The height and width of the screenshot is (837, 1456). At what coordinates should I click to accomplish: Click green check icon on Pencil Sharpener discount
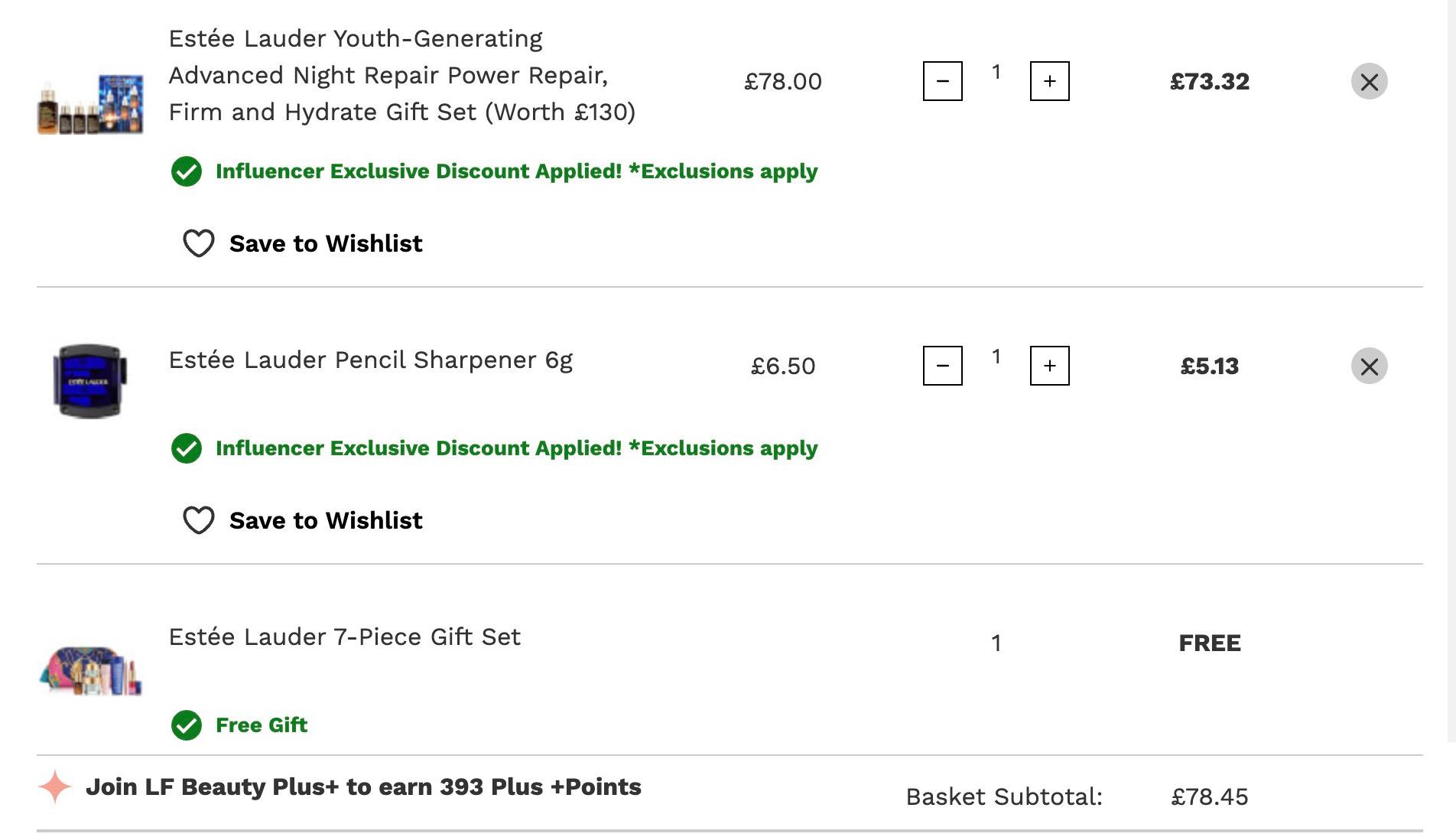(187, 448)
